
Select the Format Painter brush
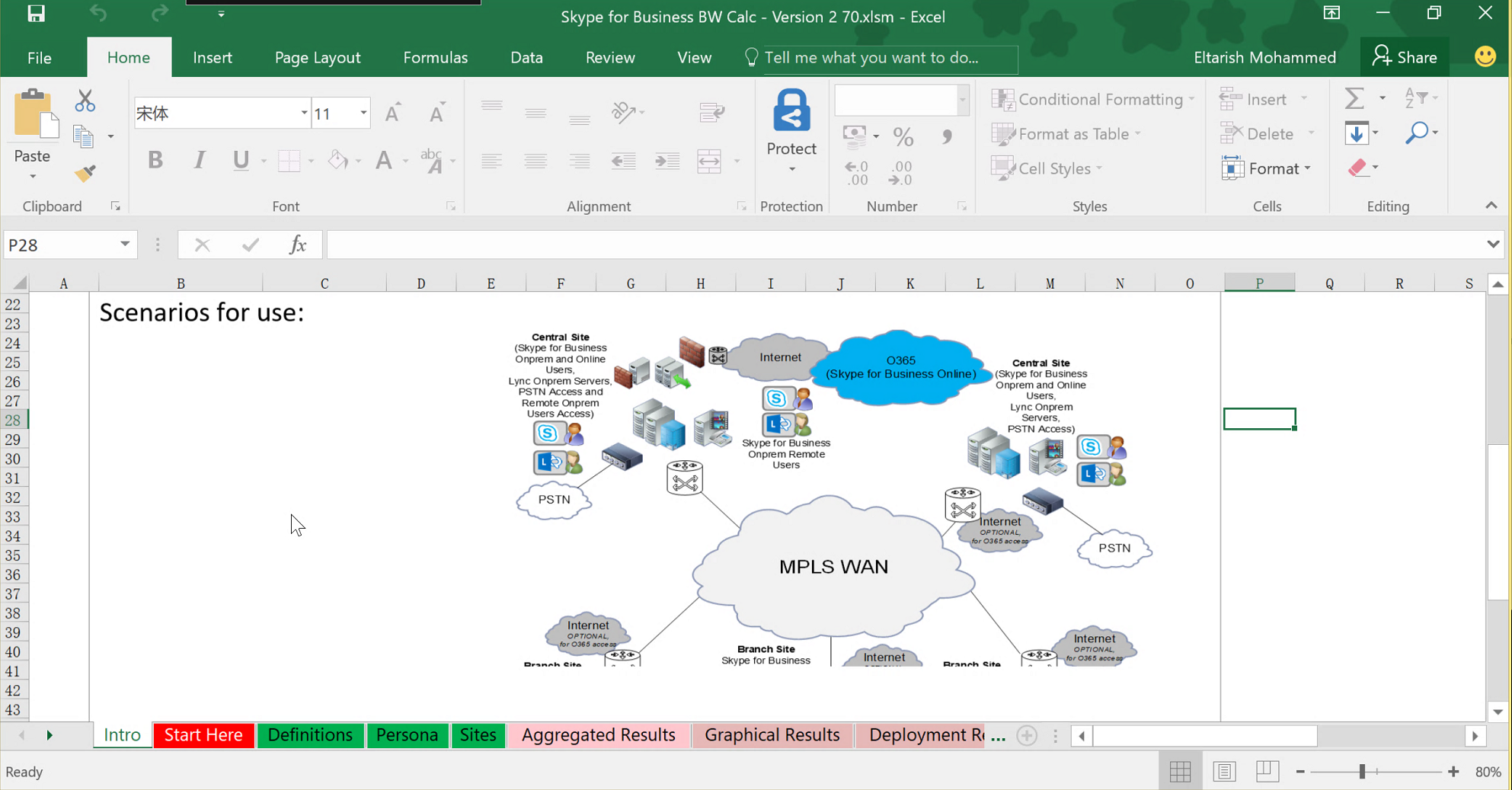tap(85, 174)
